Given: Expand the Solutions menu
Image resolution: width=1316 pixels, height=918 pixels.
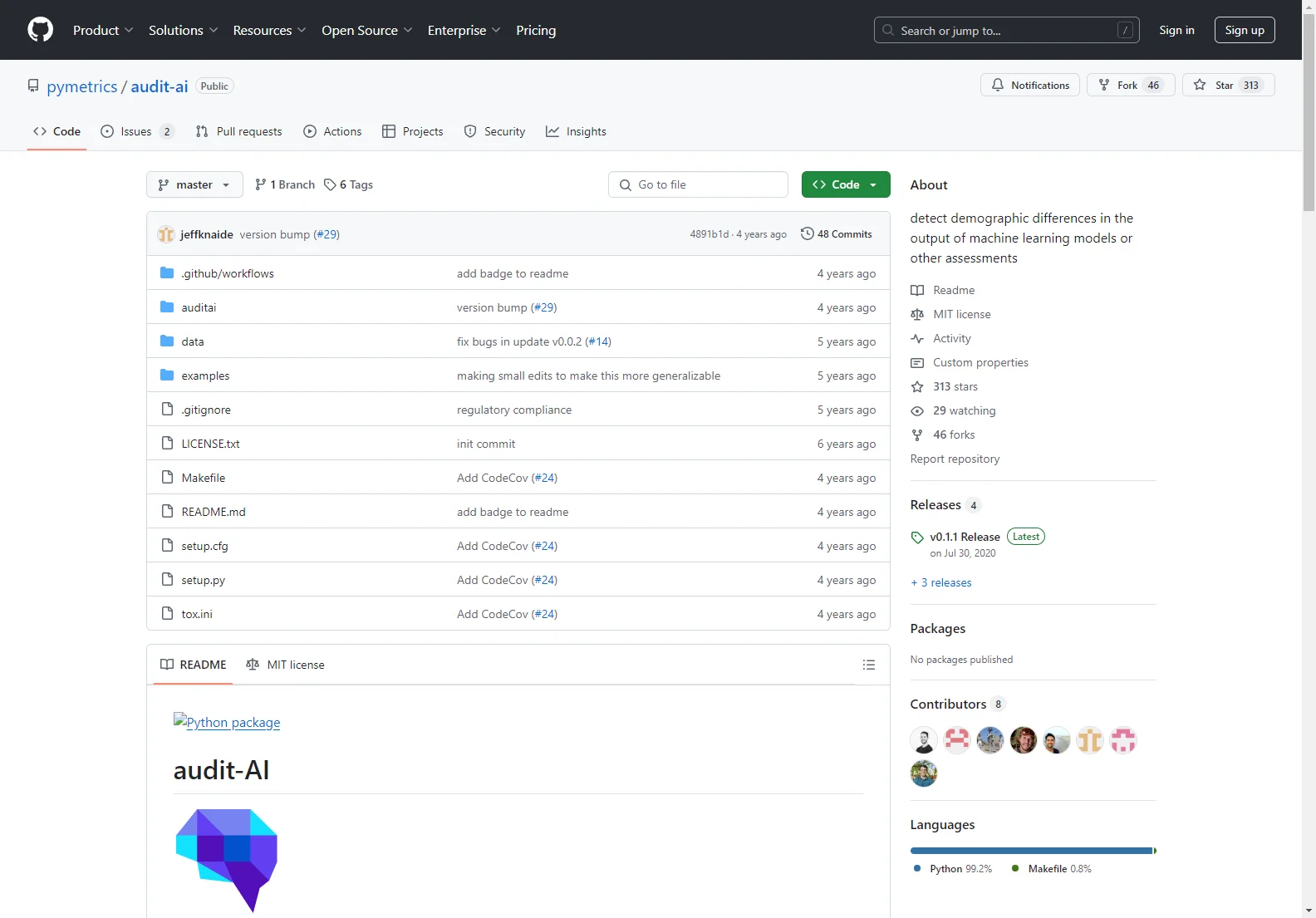Looking at the screenshot, I should coord(184,30).
